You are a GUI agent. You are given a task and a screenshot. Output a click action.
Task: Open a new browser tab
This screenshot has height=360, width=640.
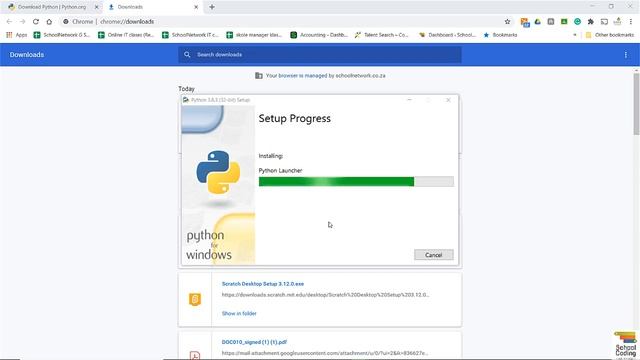coord(212,7)
